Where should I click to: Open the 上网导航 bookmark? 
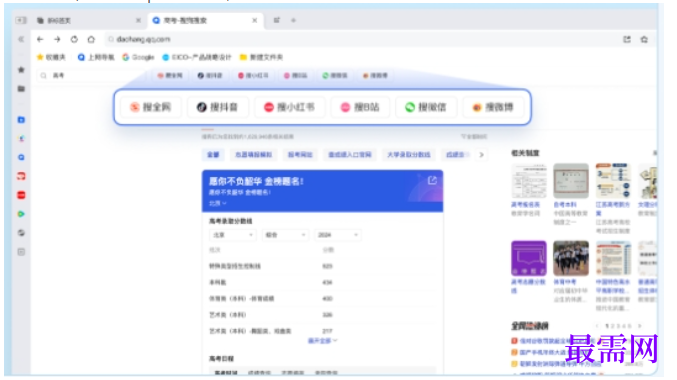pyautogui.click(x=96, y=57)
